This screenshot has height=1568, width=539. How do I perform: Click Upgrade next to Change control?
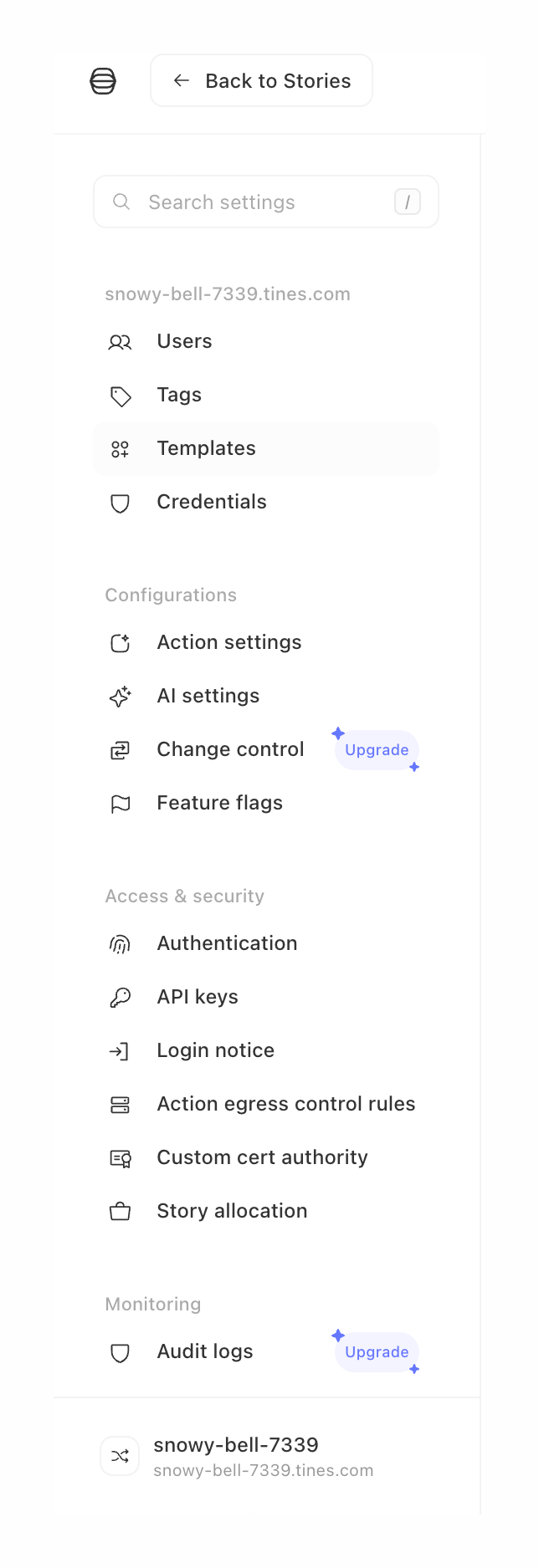tap(376, 750)
